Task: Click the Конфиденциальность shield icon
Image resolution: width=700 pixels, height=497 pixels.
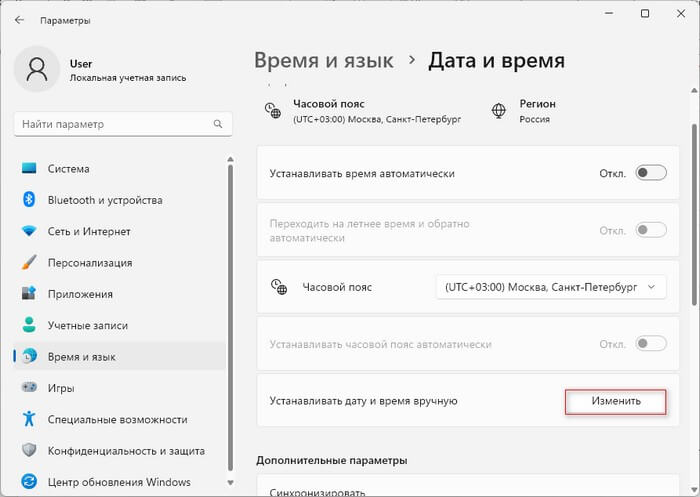Action: coord(29,450)
